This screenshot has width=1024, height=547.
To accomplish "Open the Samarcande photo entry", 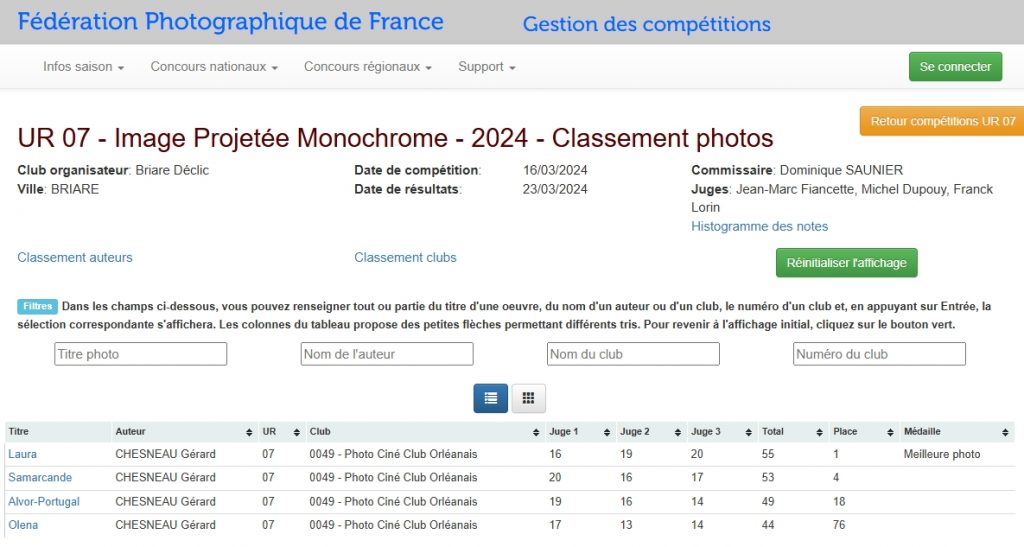I will pos(40,478).
